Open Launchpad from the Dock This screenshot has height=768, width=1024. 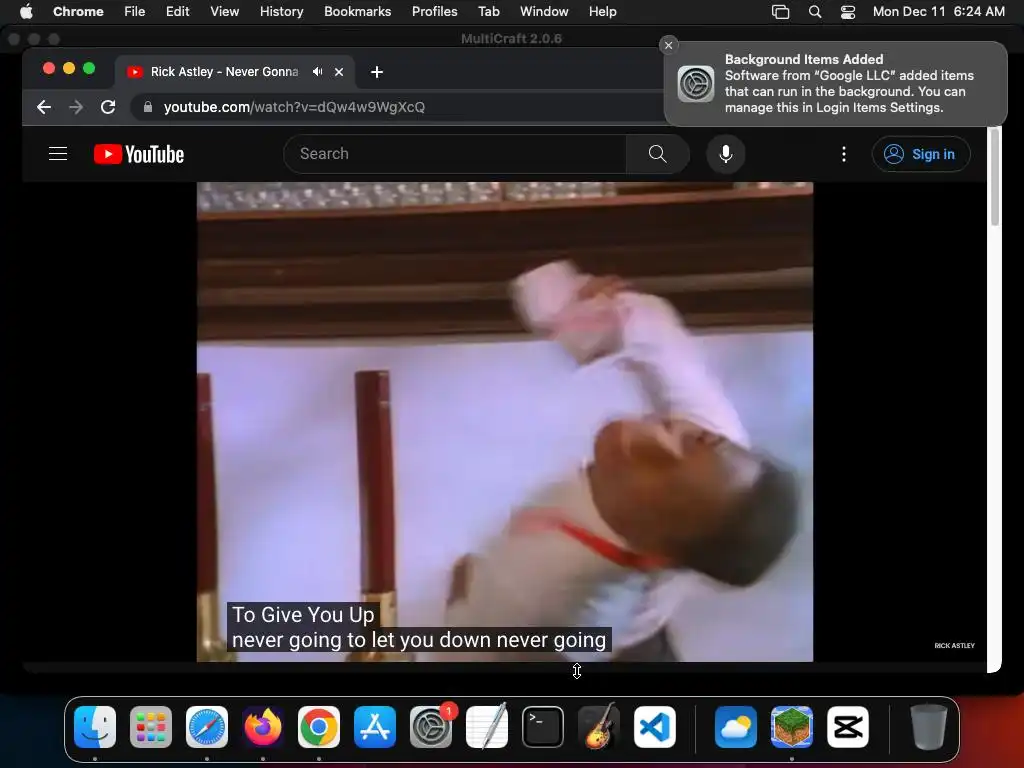pos(151,727)
